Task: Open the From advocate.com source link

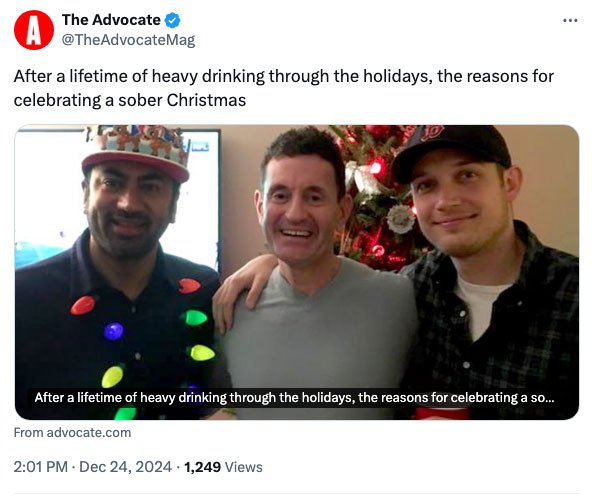Action: point(72,433)
